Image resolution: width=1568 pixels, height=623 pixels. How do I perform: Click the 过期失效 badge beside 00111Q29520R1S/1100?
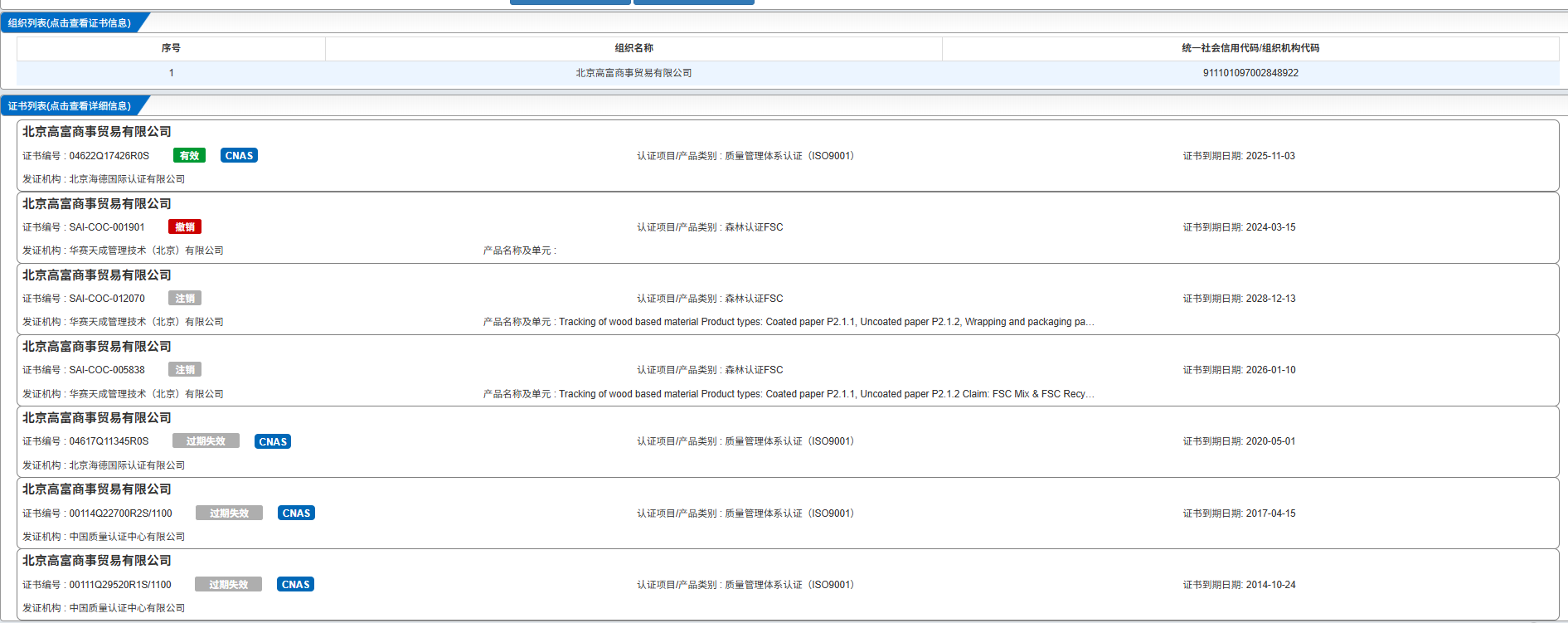(x=228, y=584)
